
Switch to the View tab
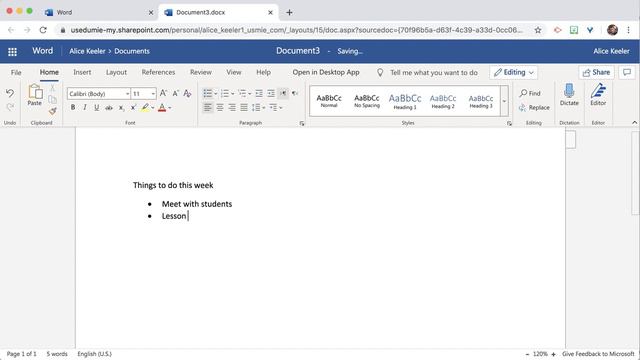(x=234, y=72)
